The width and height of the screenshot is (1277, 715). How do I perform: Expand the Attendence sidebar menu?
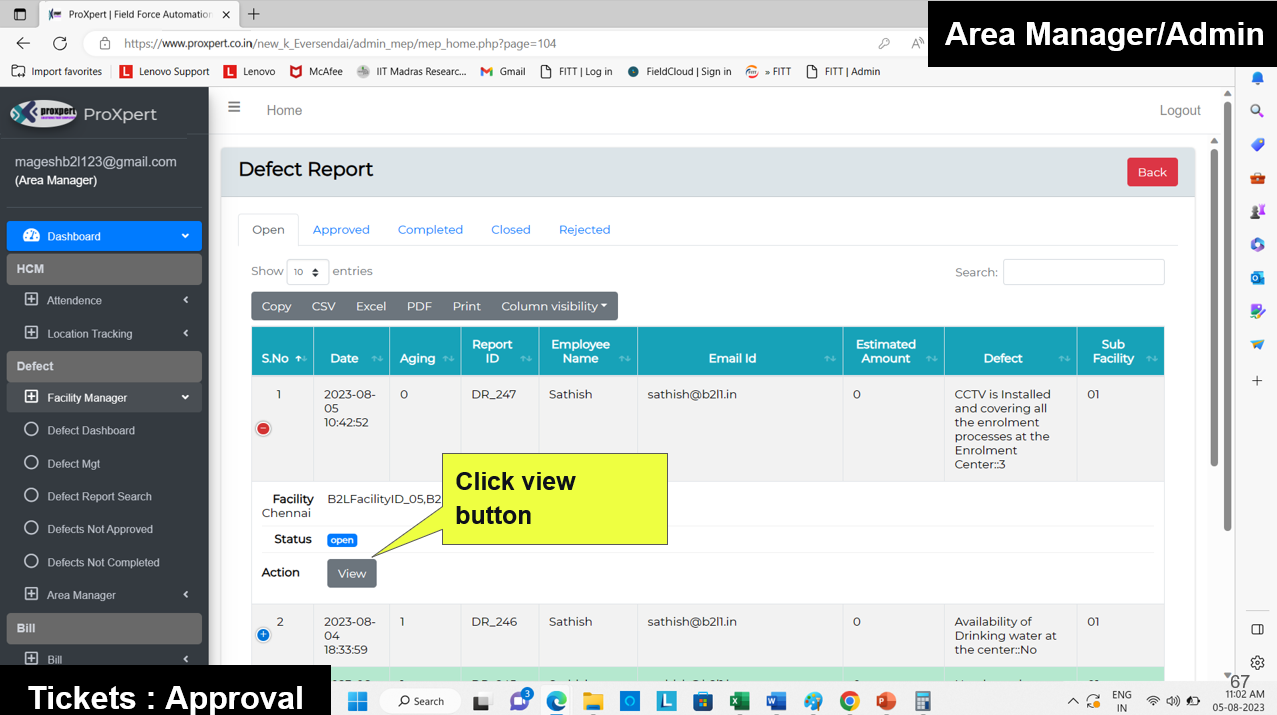point(74,300)
